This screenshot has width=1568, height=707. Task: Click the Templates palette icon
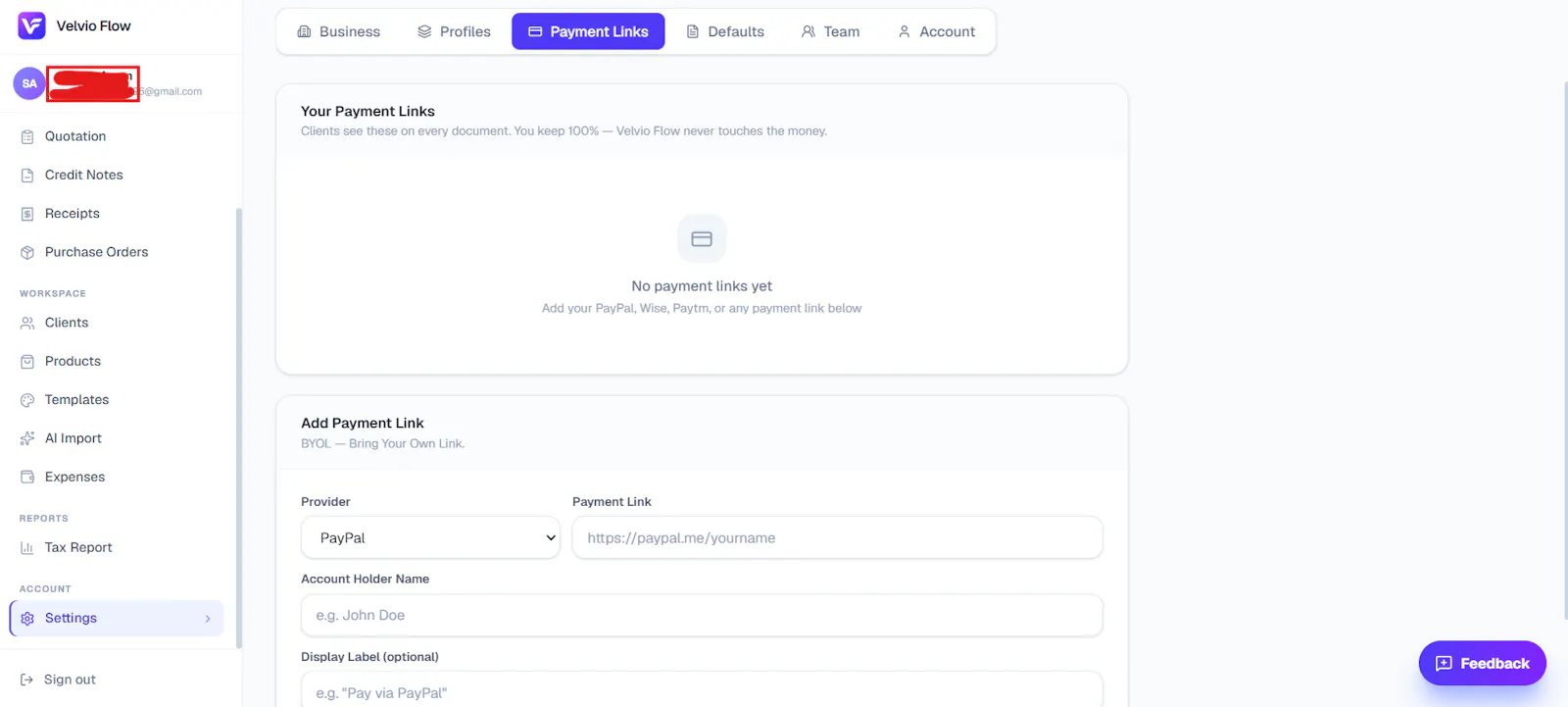[27, 400]
